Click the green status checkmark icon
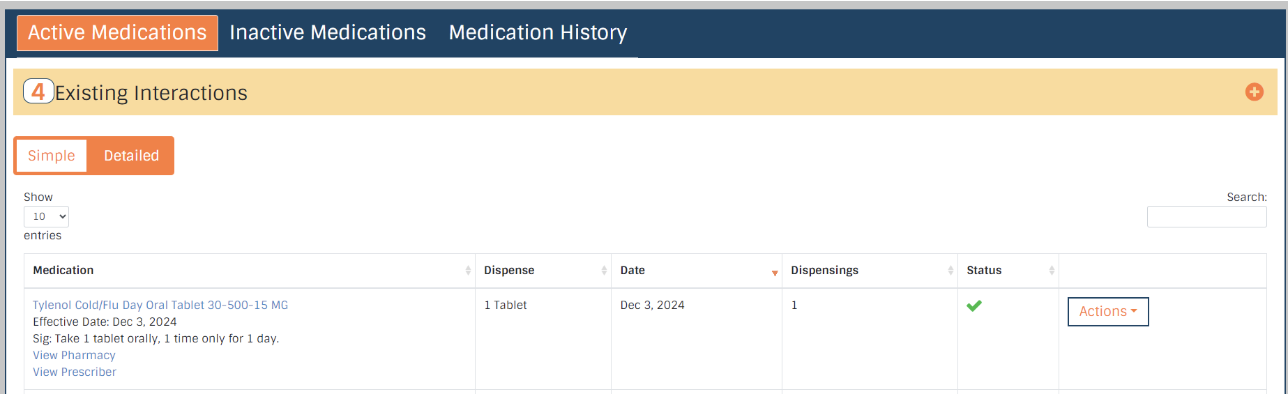The image size is (1288, 406). 974,306
